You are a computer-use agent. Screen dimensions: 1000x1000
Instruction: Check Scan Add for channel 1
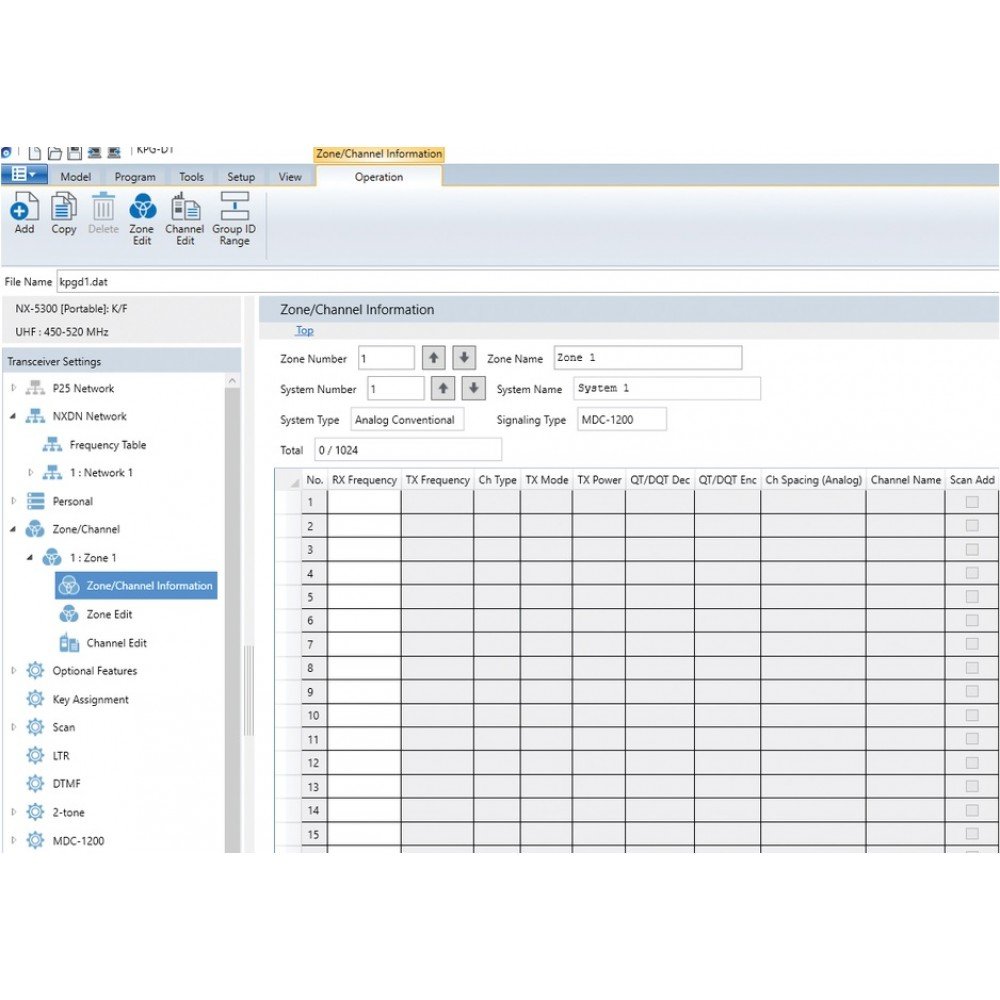point(971,502)
